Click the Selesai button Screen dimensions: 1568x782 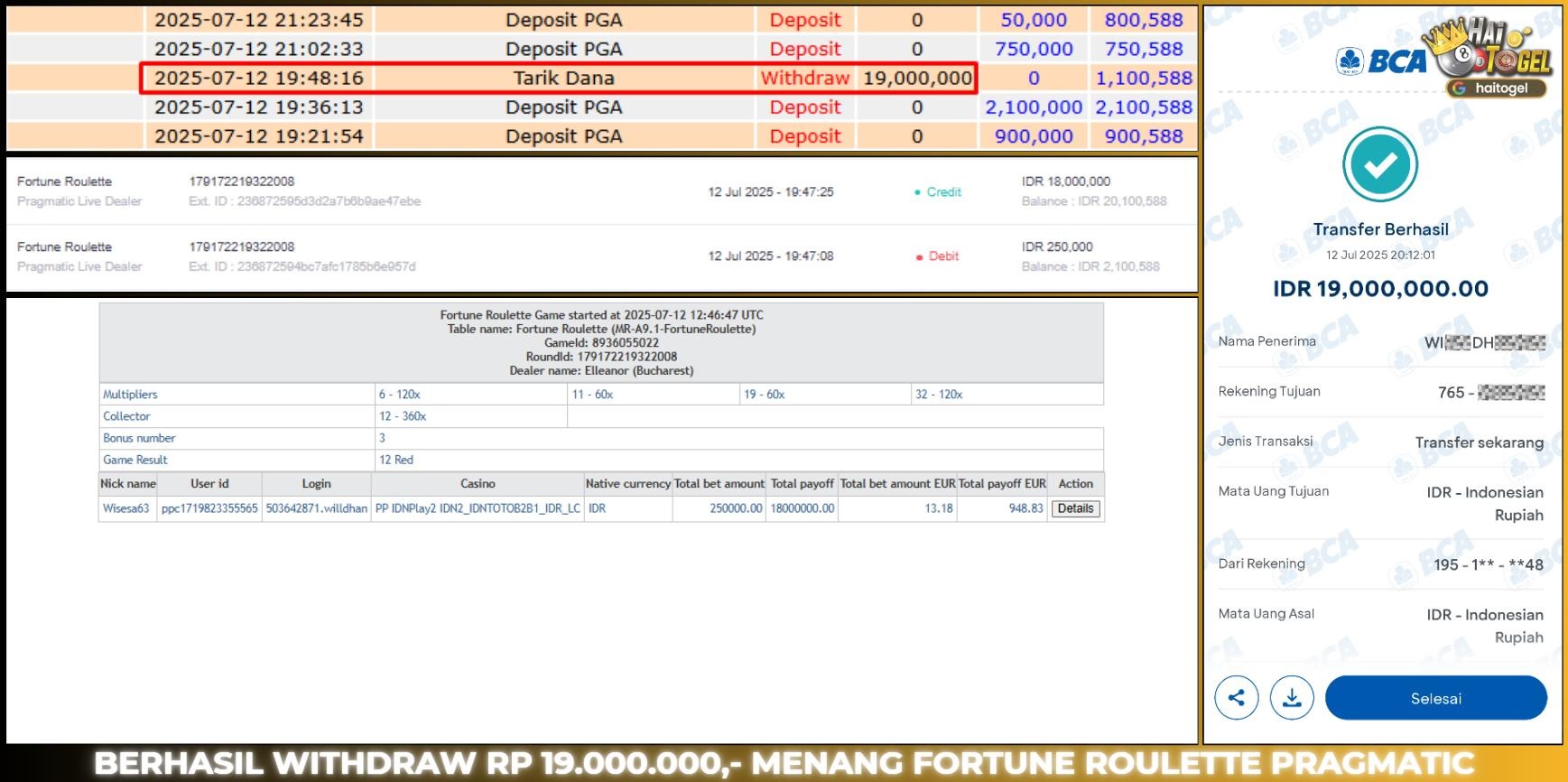point(1435,698)
